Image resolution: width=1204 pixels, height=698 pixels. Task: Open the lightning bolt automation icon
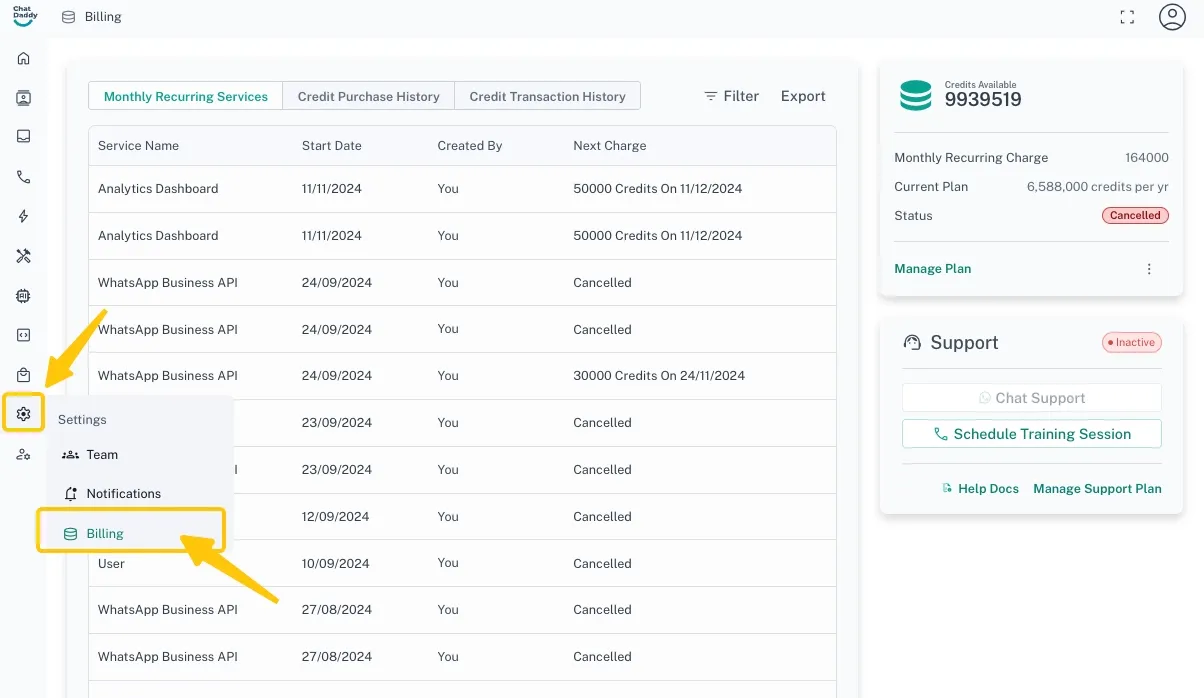click(23, 216)
